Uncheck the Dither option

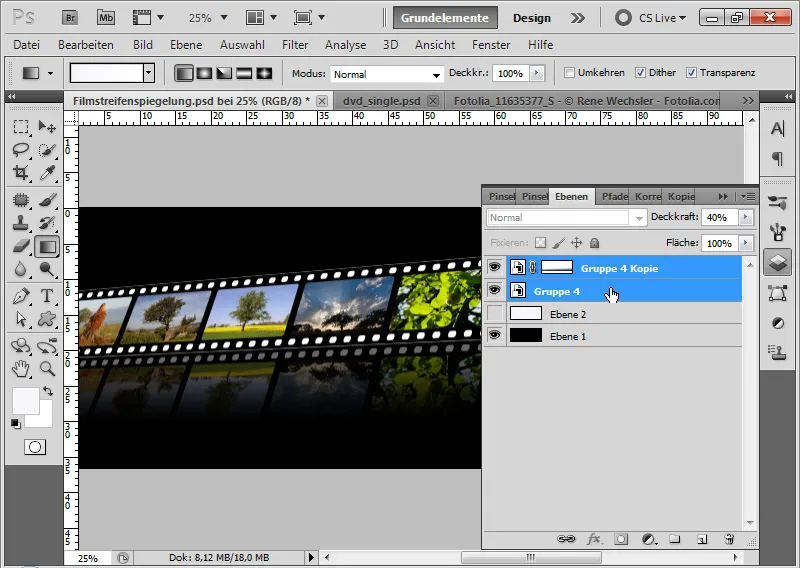click(640, 72)
